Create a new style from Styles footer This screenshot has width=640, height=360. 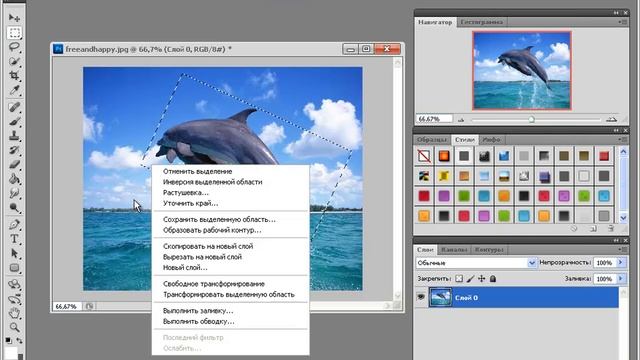593,229
